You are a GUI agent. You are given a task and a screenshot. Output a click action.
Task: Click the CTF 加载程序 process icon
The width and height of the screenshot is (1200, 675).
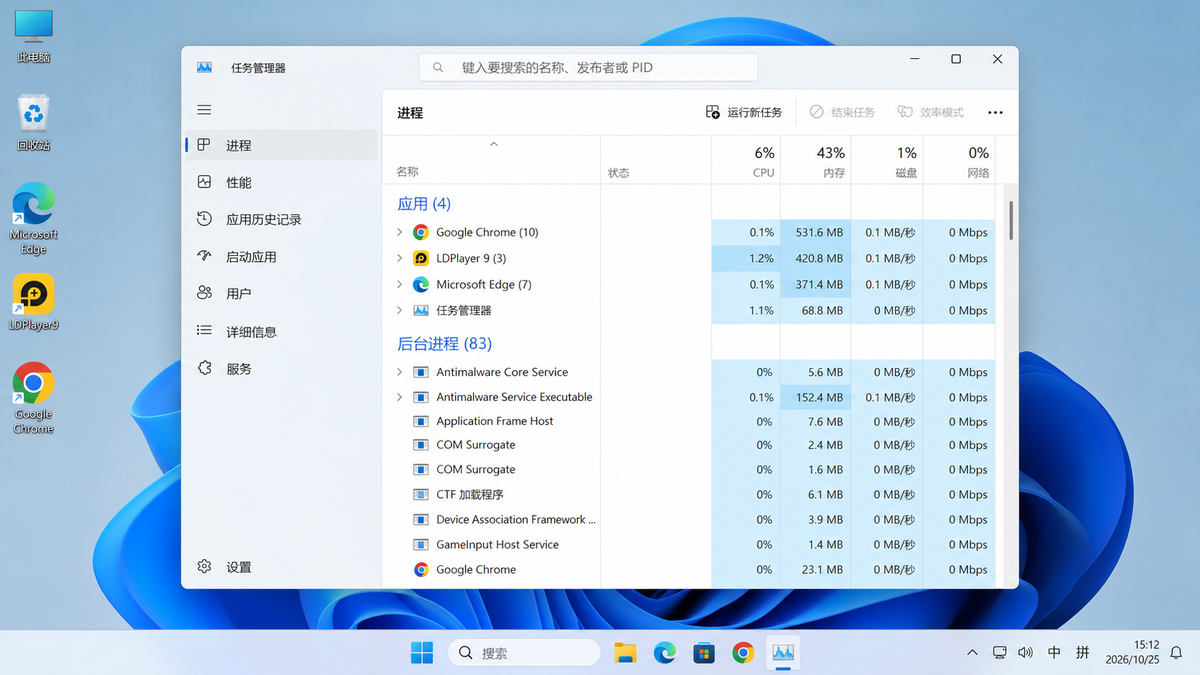click(421, 494)
